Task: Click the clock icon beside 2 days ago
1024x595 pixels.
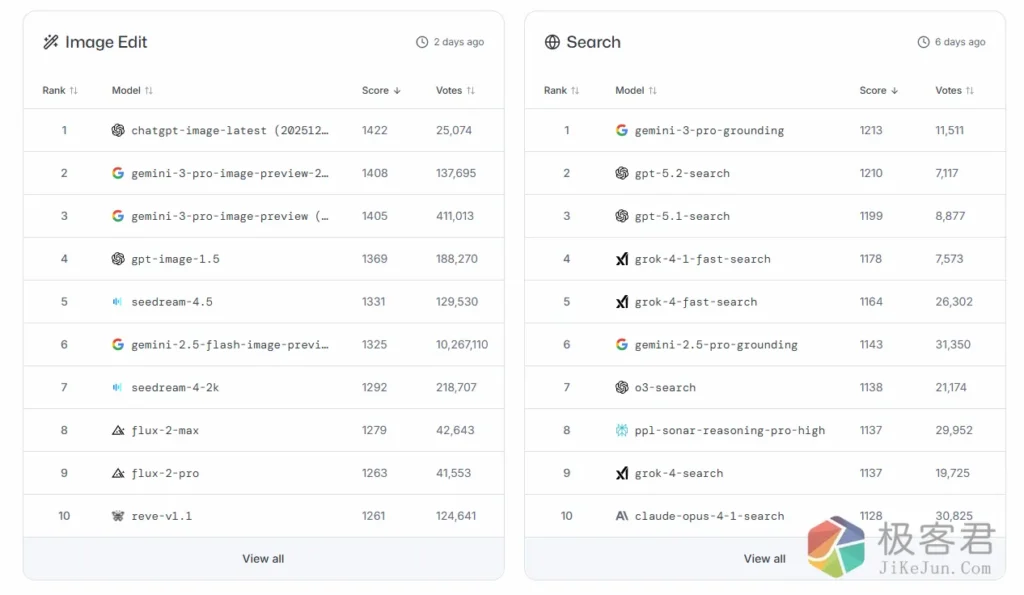Action: tap(422, 42)
